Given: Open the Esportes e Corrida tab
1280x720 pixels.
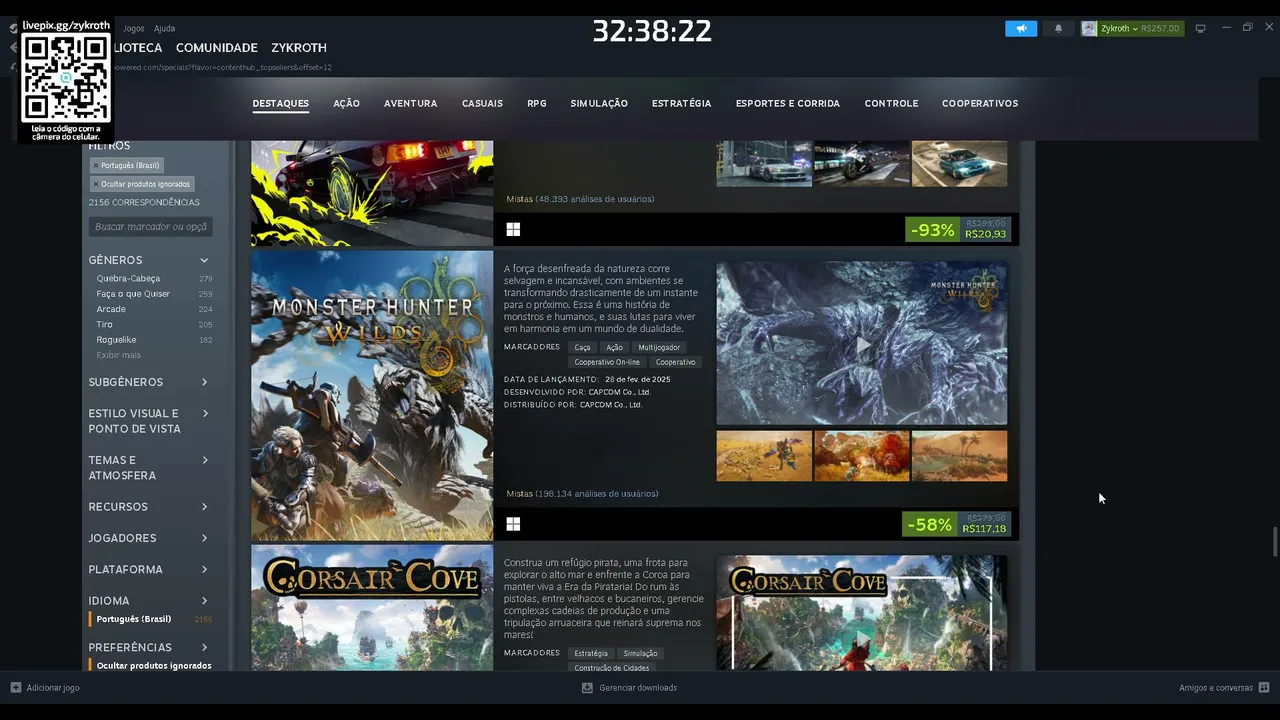Looking at the screenshot, I should tap(788, 103).
